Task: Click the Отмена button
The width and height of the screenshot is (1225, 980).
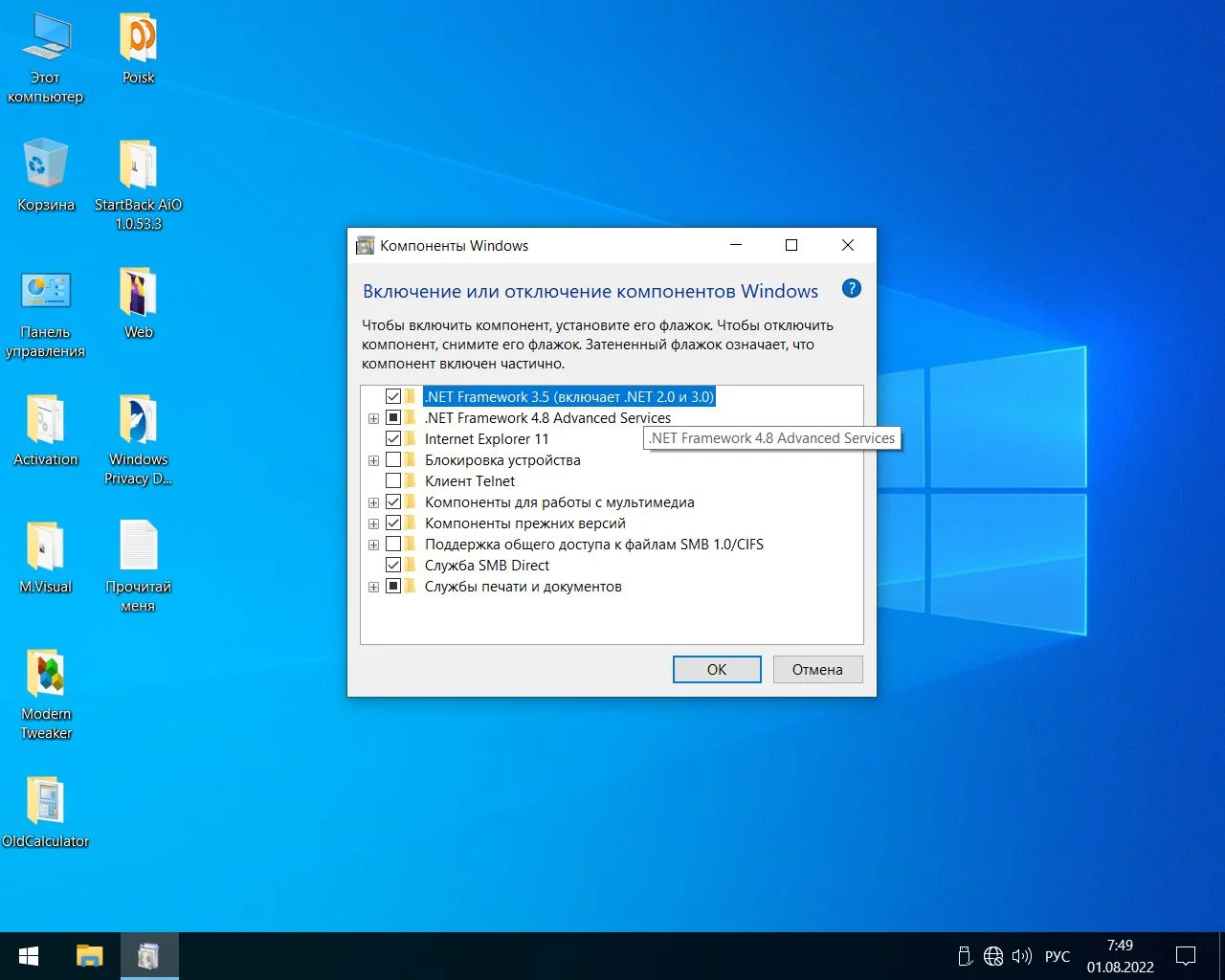Action: (x=816, y=670)
